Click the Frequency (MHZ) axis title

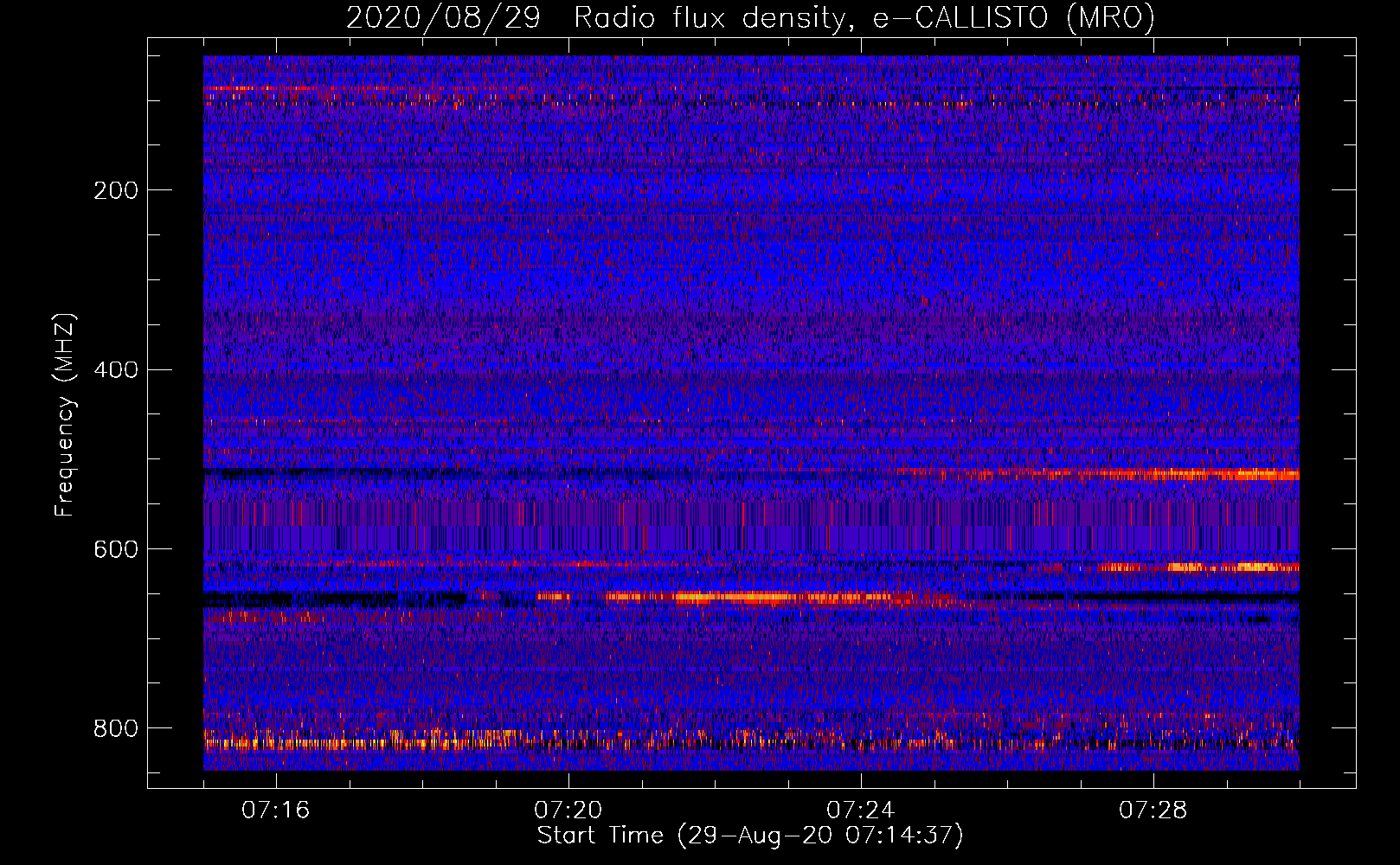(66, 414)
